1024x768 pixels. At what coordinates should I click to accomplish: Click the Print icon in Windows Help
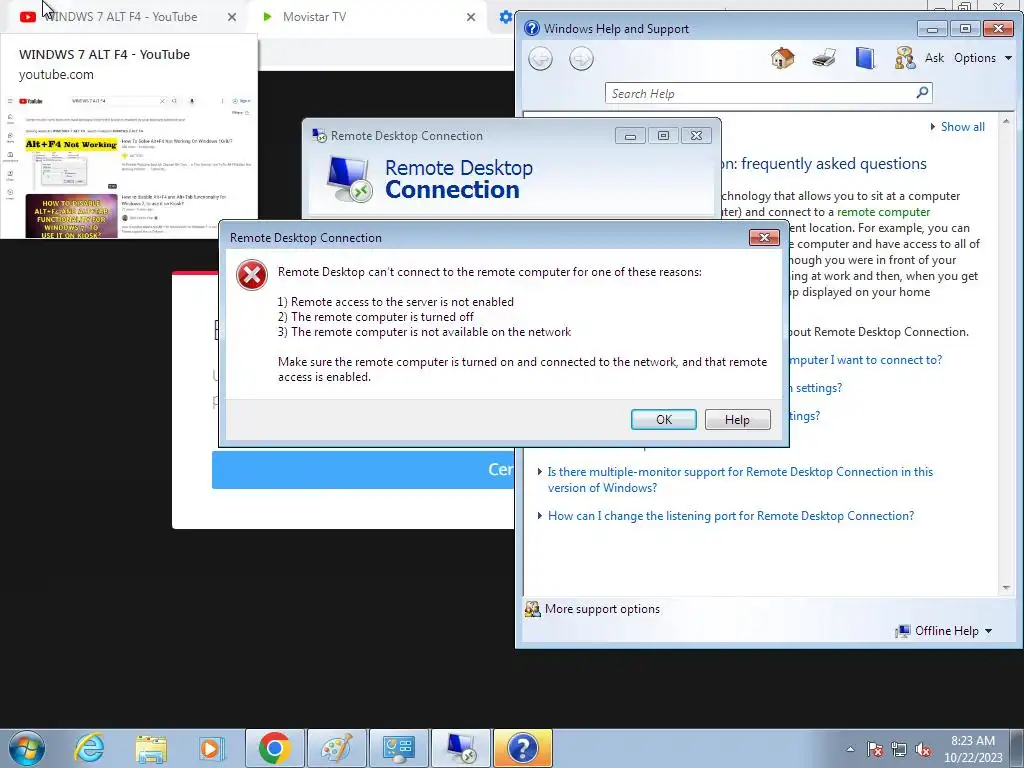tap(824, 58)
